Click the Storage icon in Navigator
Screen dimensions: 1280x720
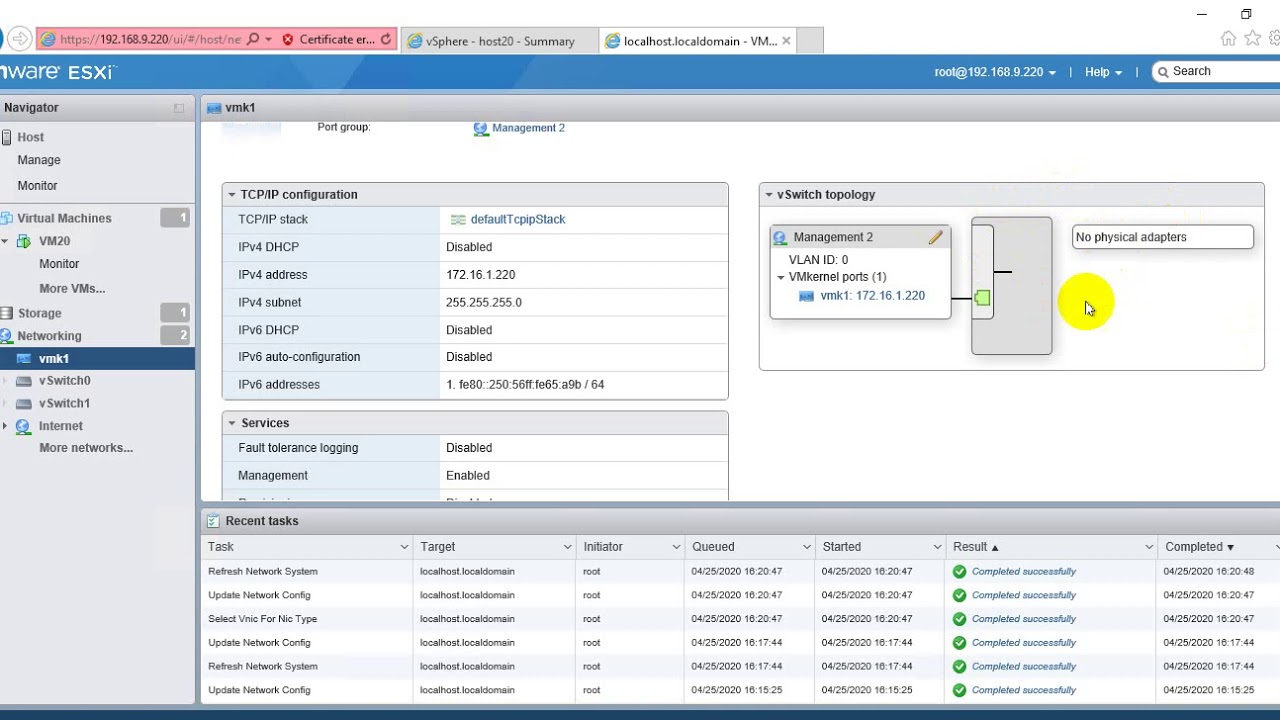pyautogui.click(x=7, y=313)
